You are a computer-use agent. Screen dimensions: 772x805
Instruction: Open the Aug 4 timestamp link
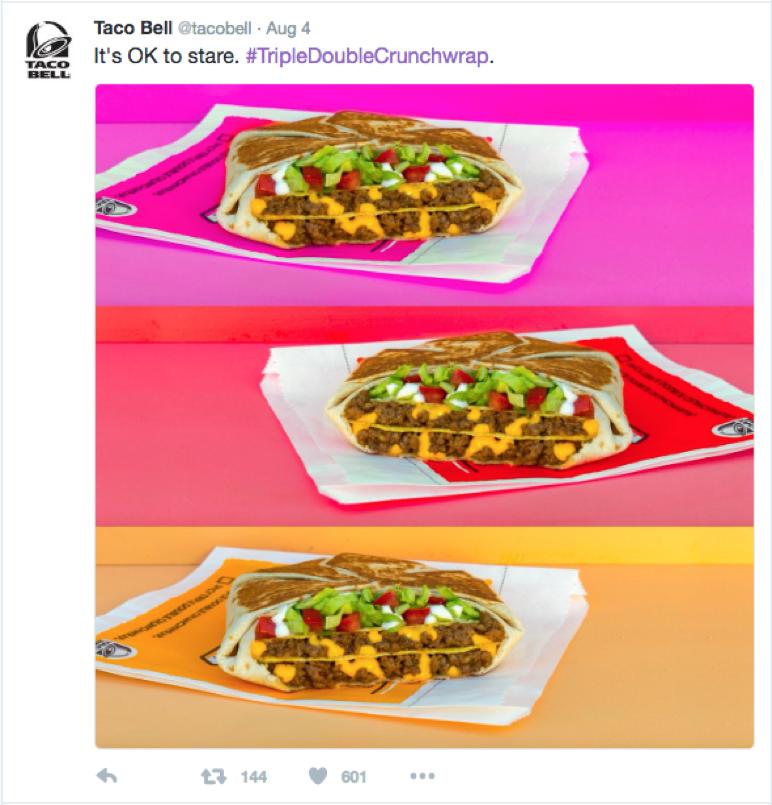point(288,28)
